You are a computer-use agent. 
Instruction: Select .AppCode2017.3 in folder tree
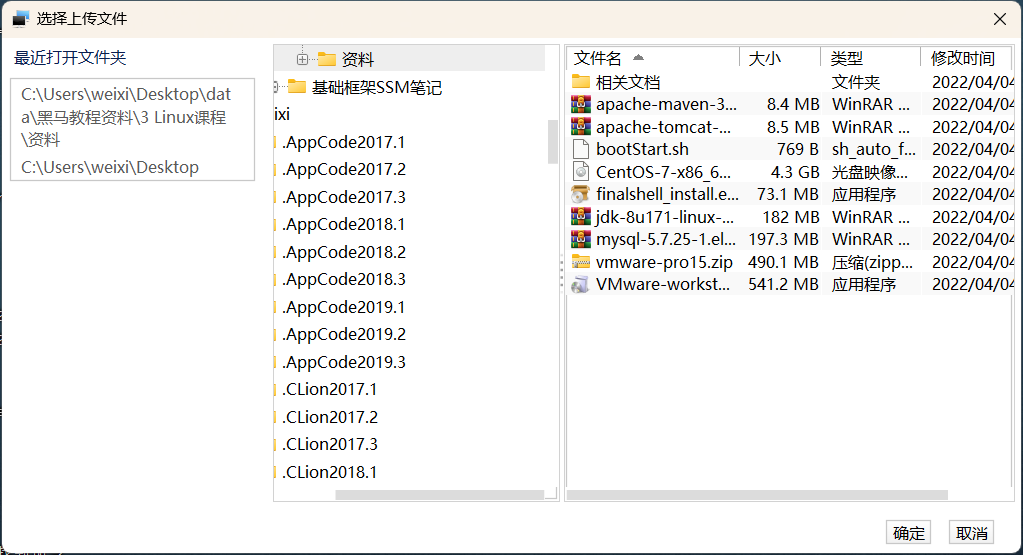pos(344,197)
